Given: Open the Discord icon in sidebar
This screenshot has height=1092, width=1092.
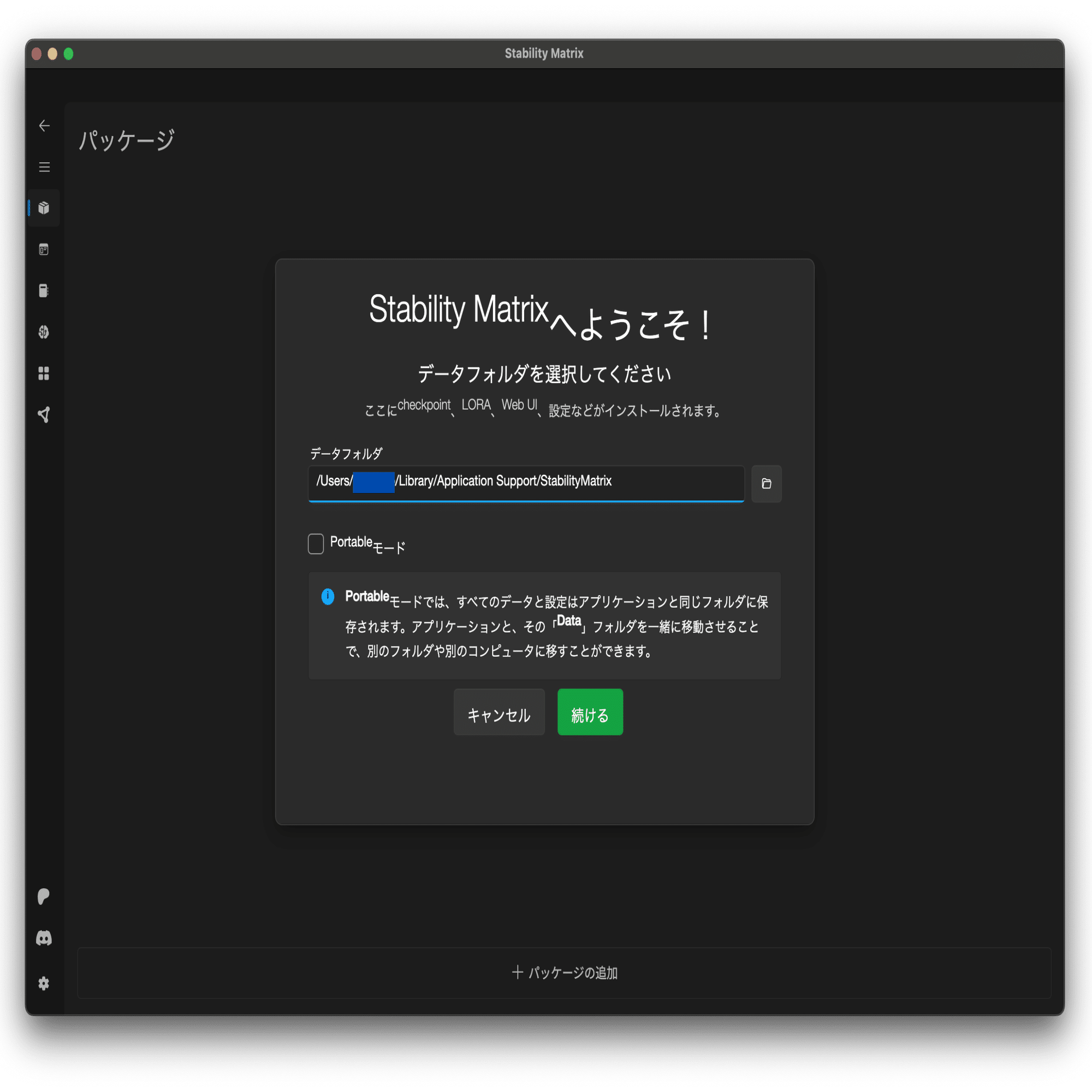Looking at the screenshot, I should pyautogui.click(x=44, y=938).
